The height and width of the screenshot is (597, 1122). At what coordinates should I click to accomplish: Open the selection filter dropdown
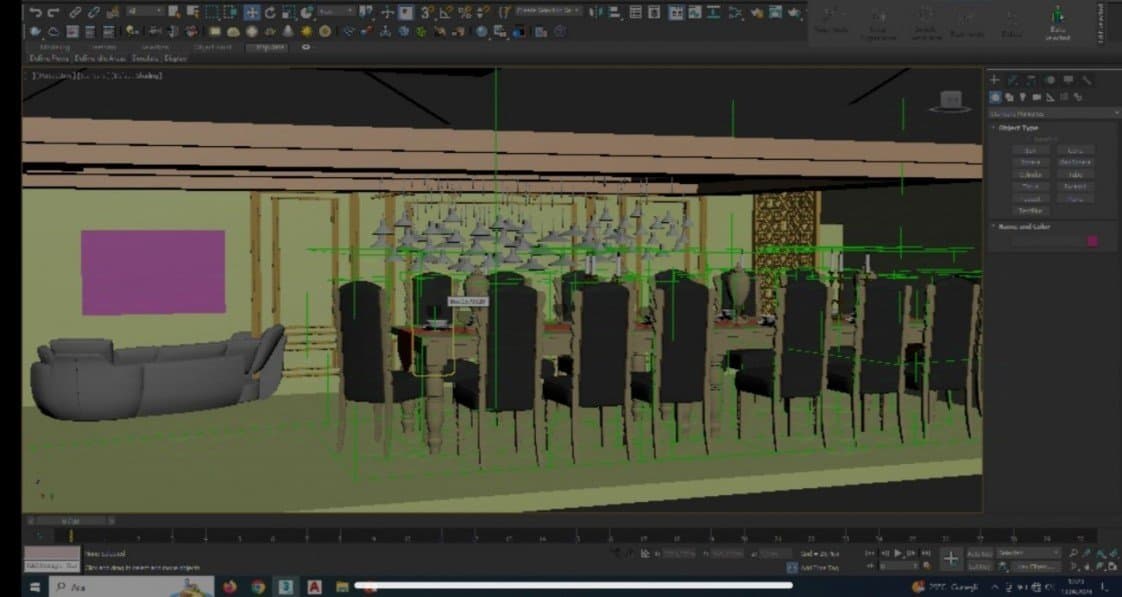(x=145, y=12)
